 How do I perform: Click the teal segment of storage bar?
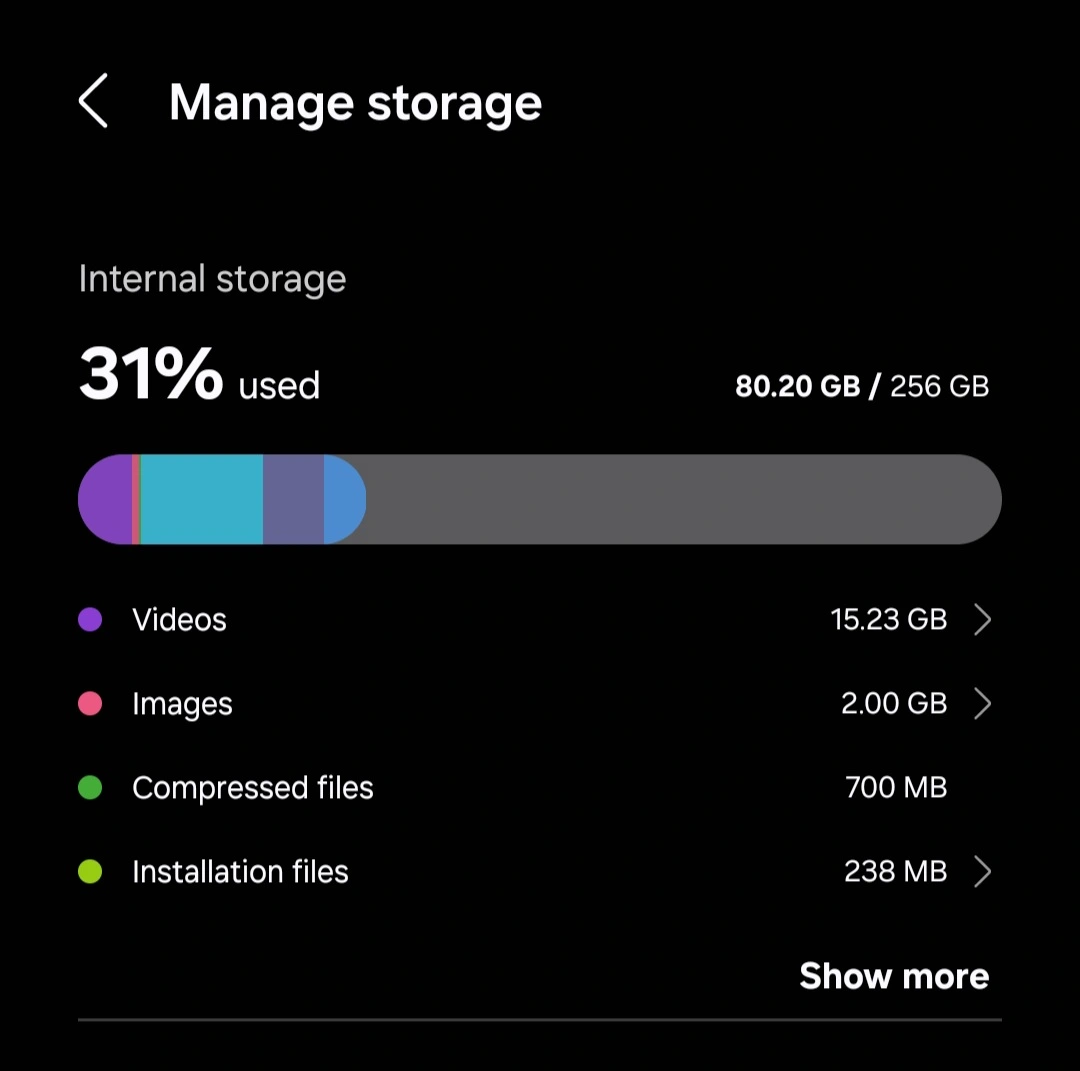coord(202,499)
